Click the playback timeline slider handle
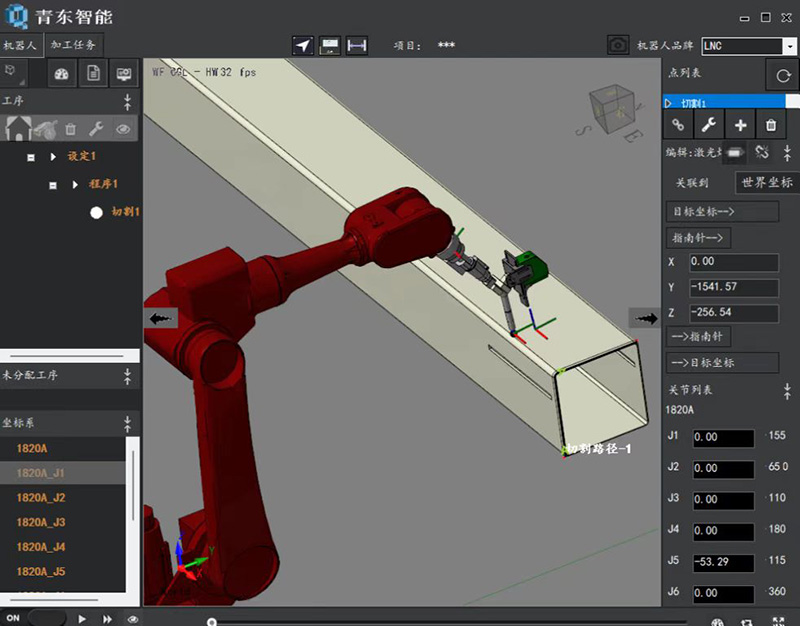Image resolution: width=800 pixels, height=626 pixels. pyautogui.click(x=211, y=621)
